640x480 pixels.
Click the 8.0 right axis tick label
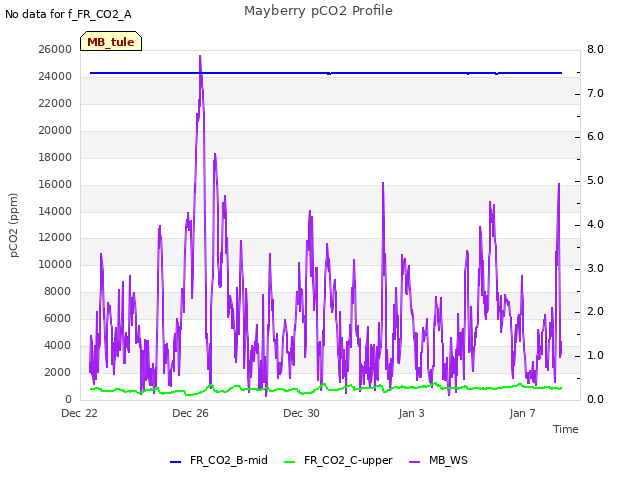point(595,49)
